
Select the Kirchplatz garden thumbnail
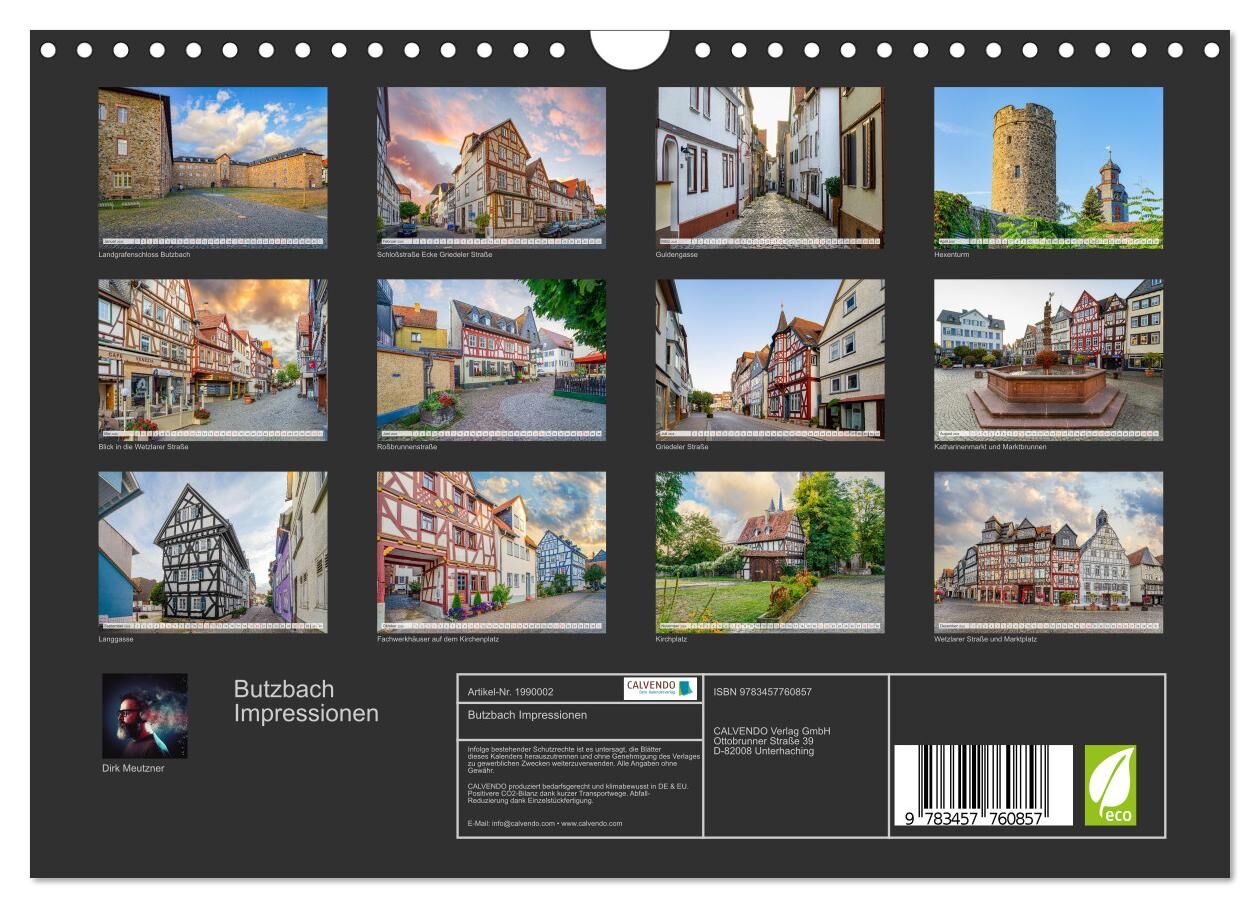pyautogui.click(x=770, y=551)
